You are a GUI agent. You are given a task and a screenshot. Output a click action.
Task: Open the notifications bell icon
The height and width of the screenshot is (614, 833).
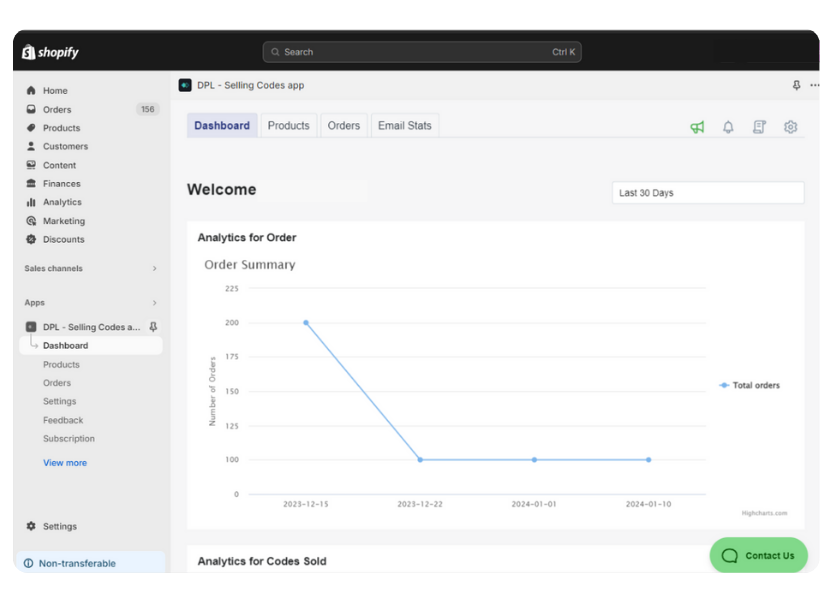[728, 127]
